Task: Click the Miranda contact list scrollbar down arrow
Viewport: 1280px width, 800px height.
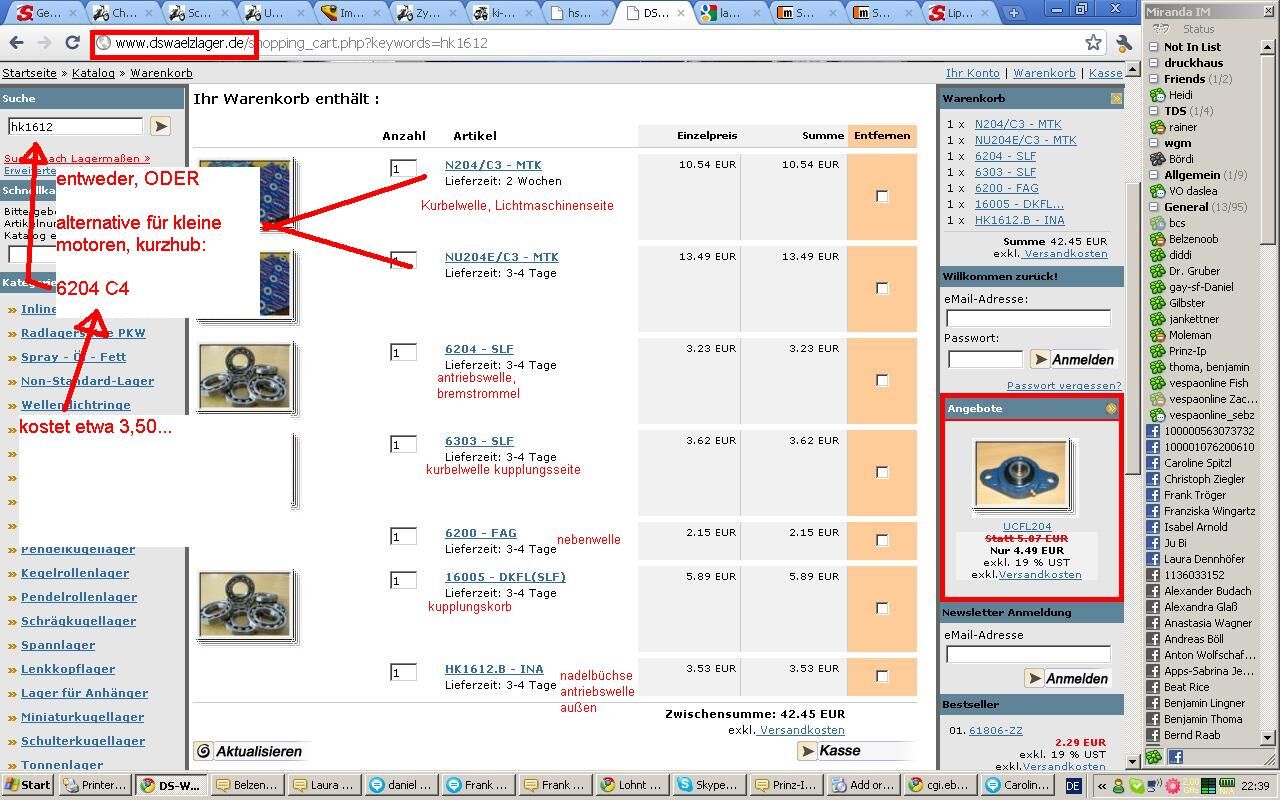Action: pos(1268,737)
